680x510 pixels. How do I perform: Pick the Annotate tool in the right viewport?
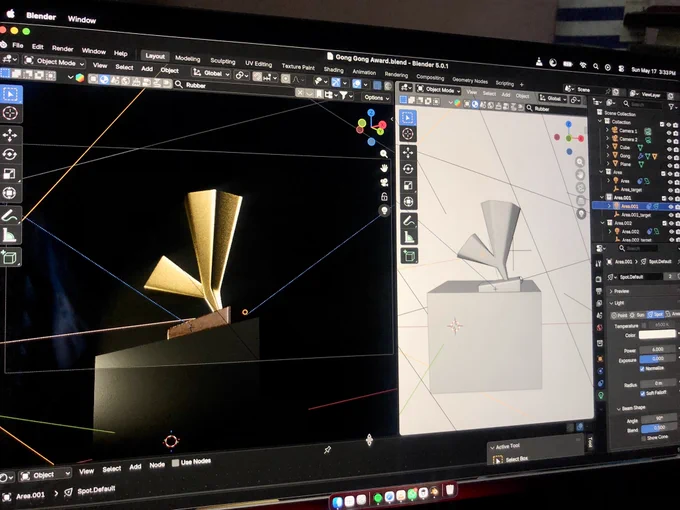coord(409,221)
